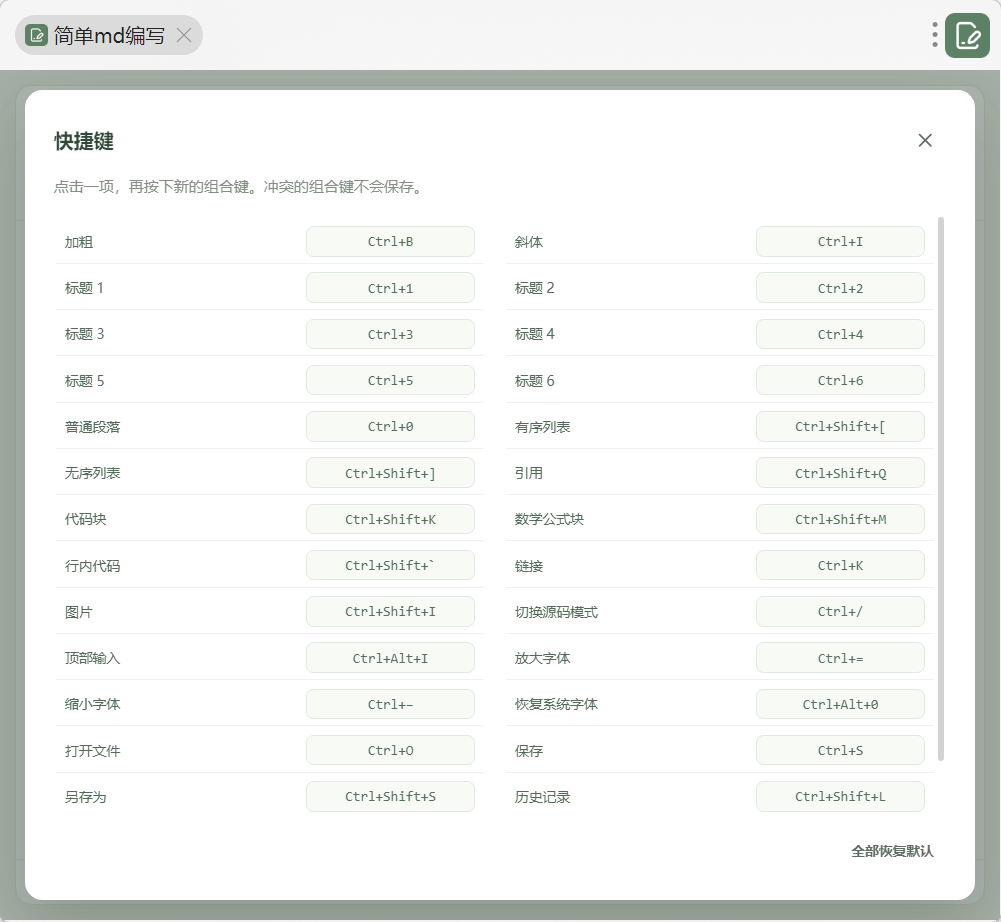The width and height of the screenshot is (1001, 922).
Task: Open the three-dot more options menu
Action: point(935,35)
